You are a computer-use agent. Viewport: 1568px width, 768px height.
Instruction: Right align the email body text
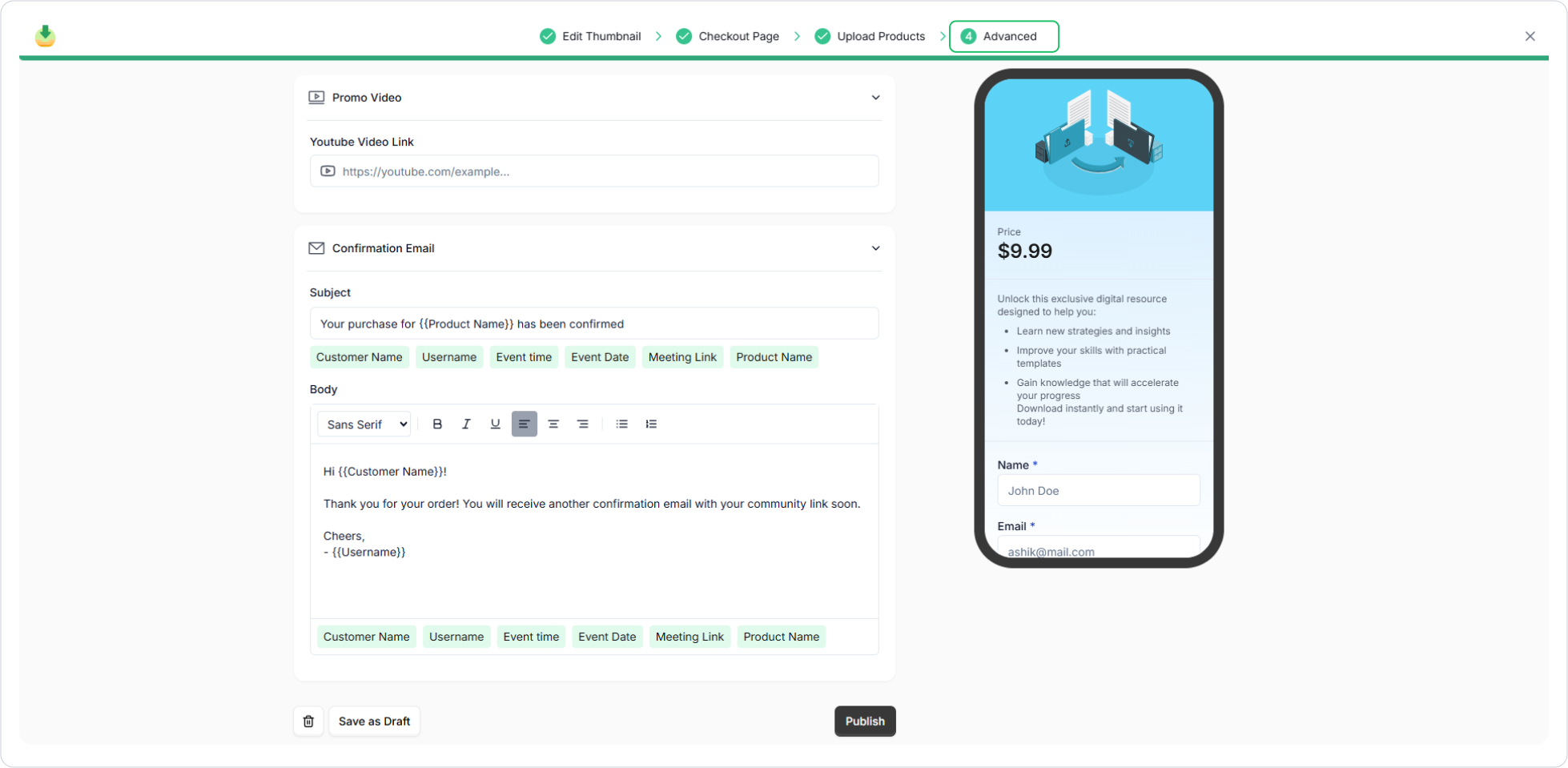pos(582,424)
